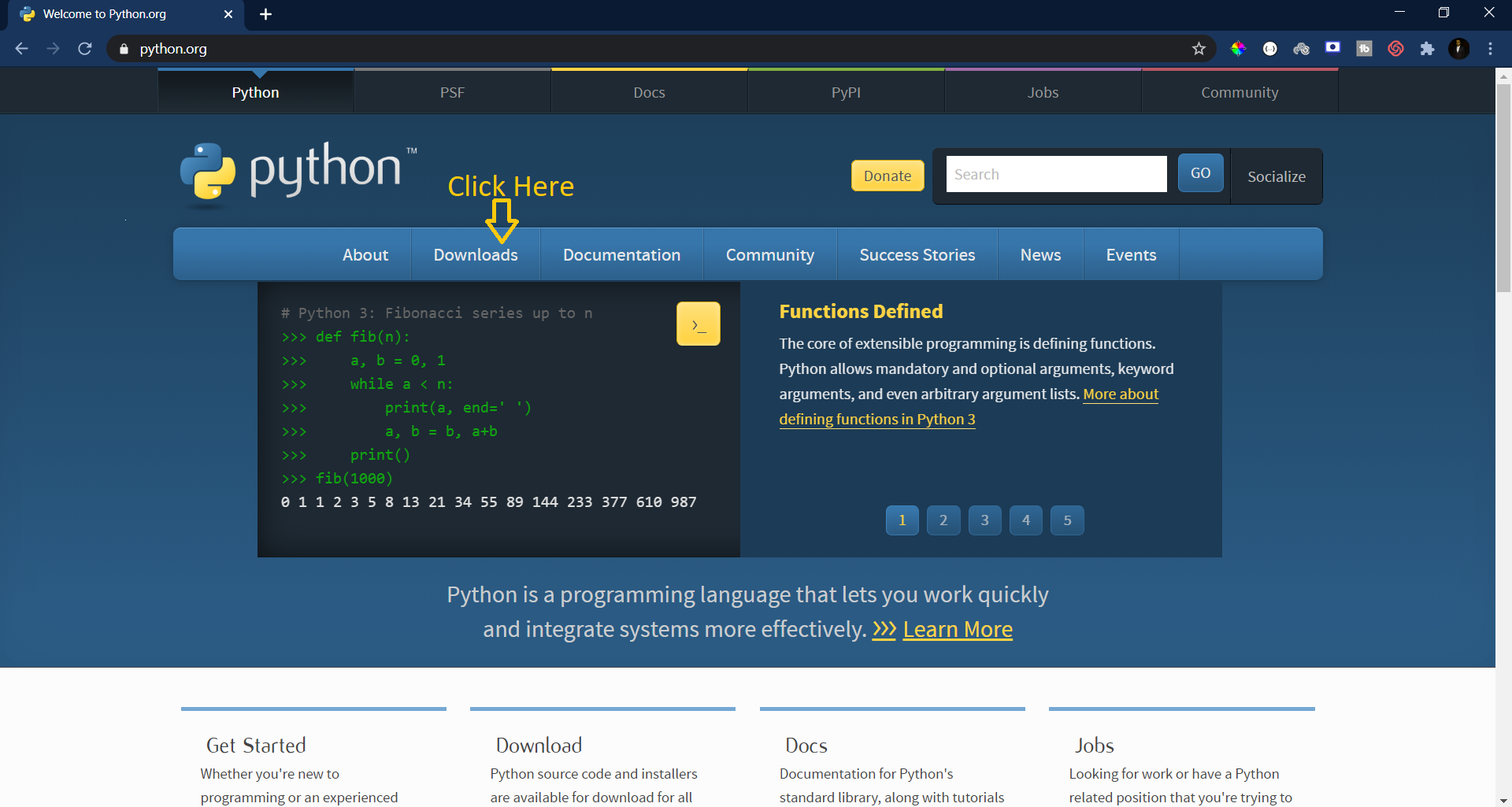Open the Documentation menu
Image resolution: width=1512 pixels, height=807 pixels.
(621, 255)
